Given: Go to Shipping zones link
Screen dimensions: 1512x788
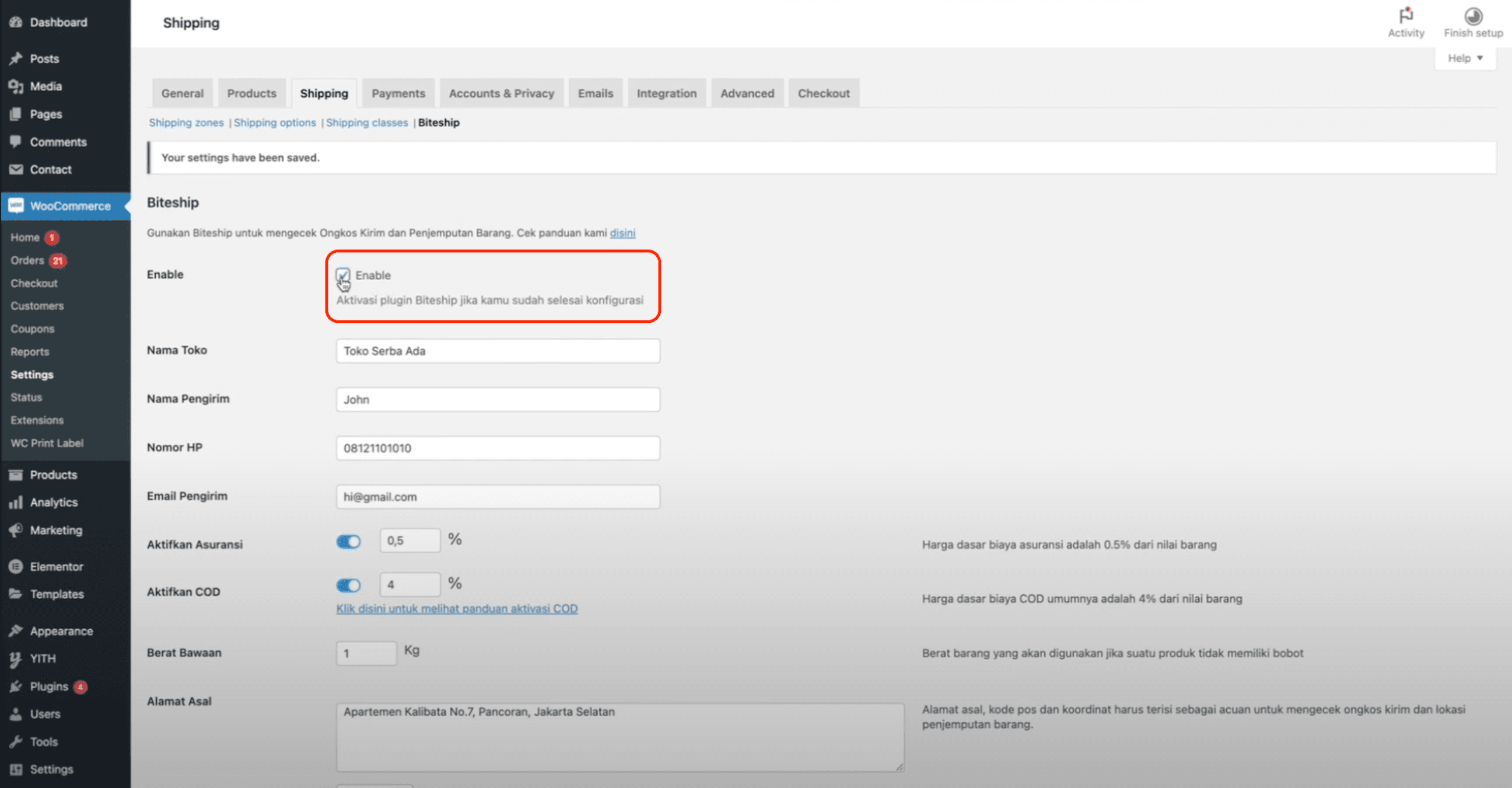Looking at the screenshot, I should point(186,123).
